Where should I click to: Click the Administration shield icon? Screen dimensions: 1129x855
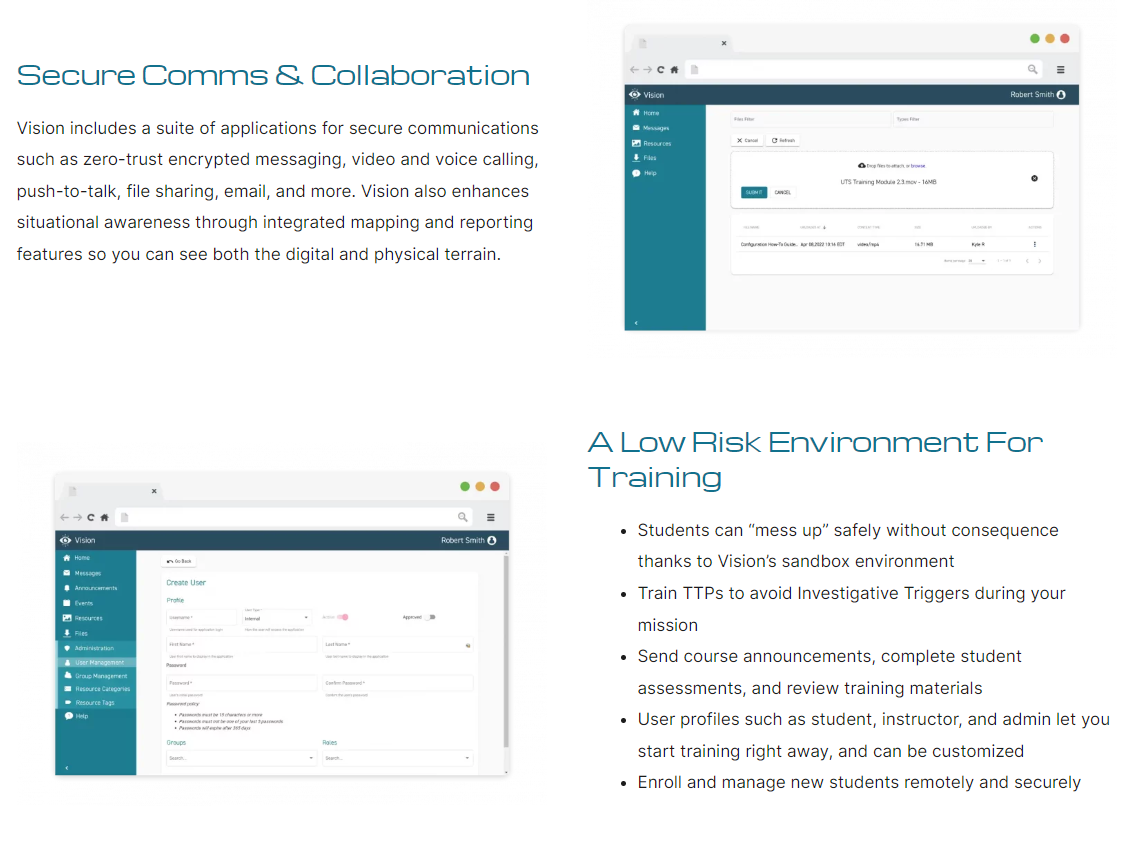pos(67,648)
